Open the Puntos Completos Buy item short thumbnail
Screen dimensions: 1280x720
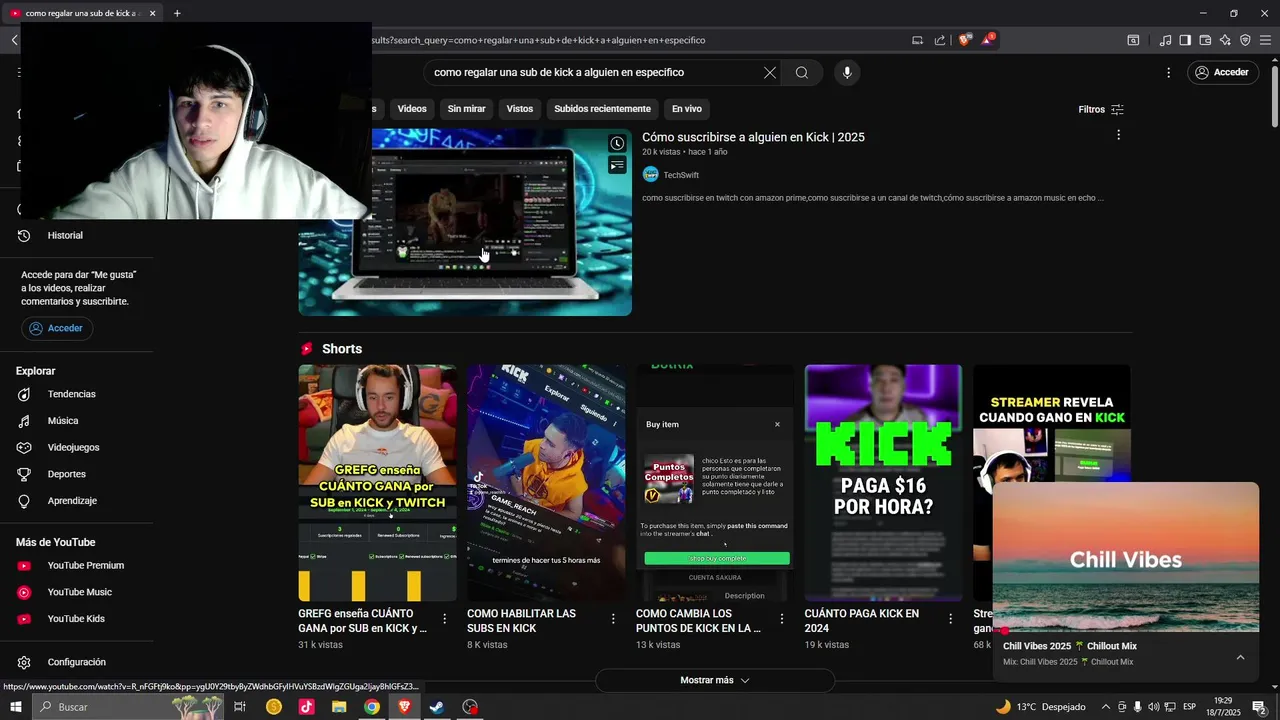pyautogui.click(x=715, y=483)
